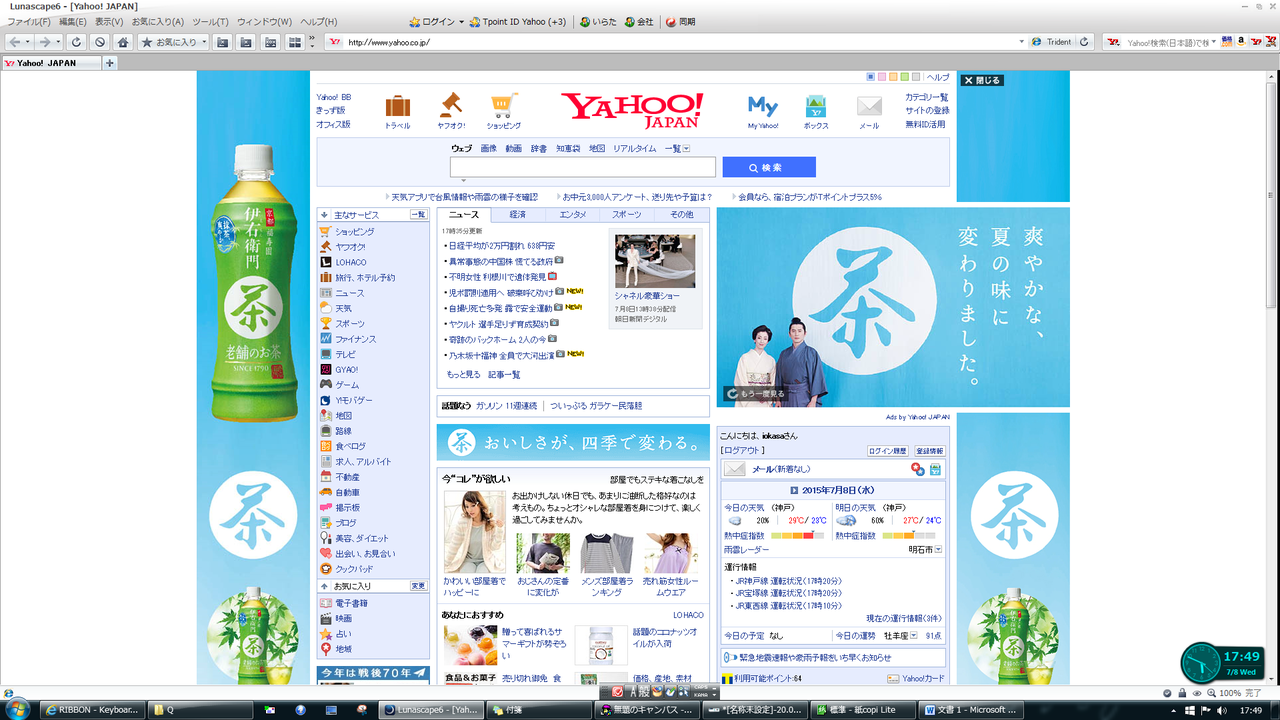Click the 閉じる ad close button
The width and height of the screenshot is (1280, 720).
coord(982,80)
